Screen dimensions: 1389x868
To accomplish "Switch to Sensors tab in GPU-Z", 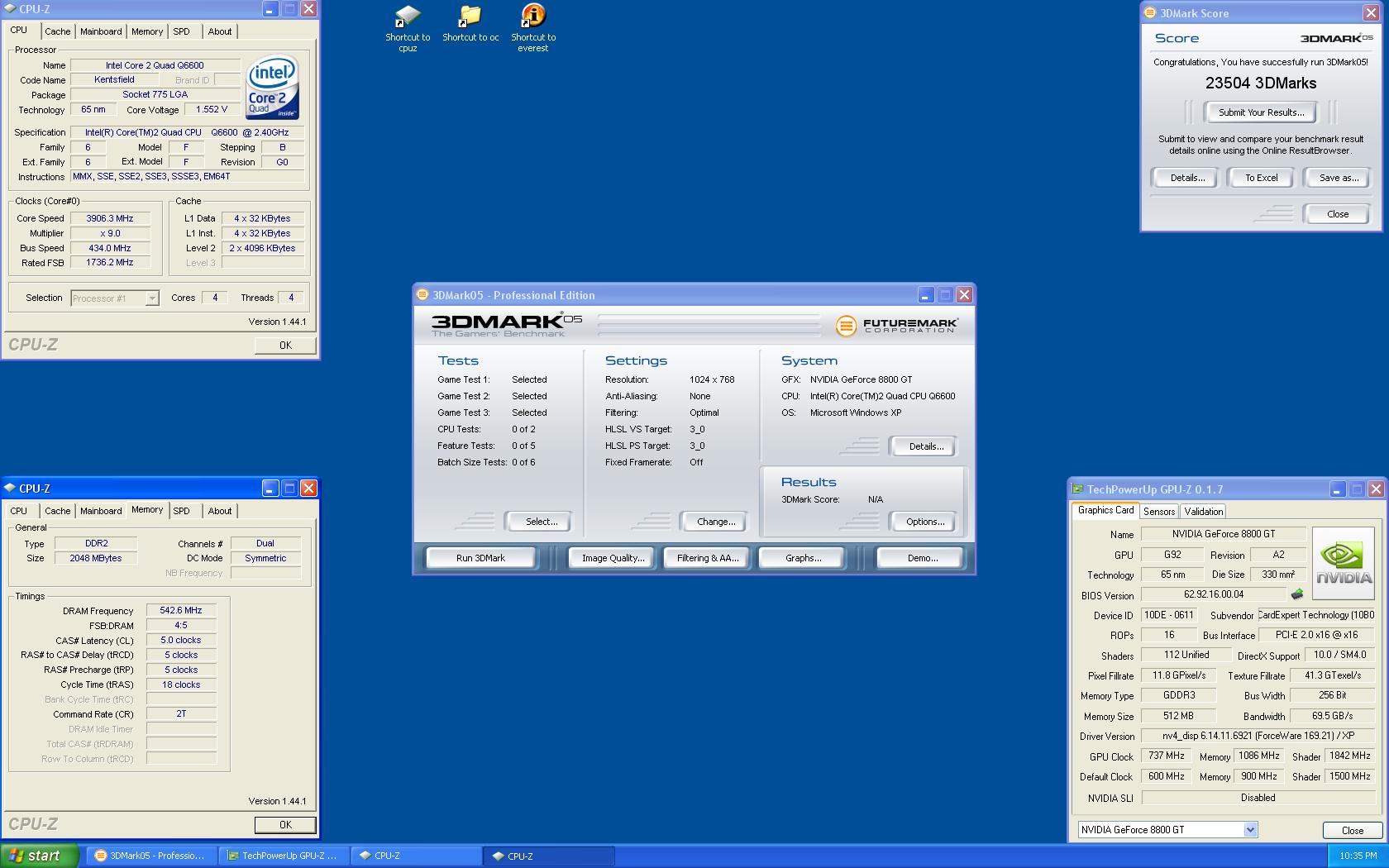I will [1159, 512].
